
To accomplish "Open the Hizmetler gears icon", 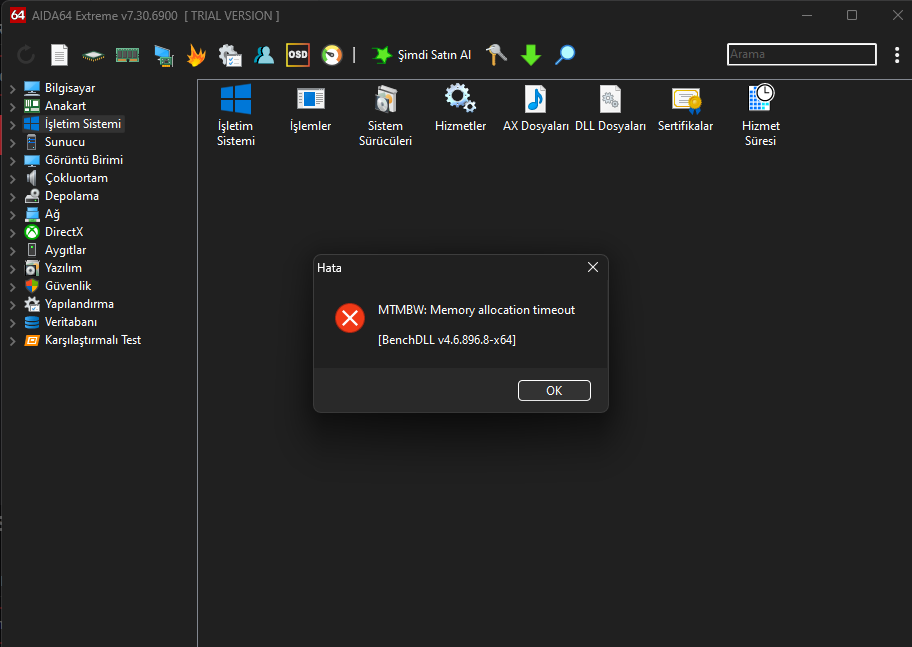I will 460,98.
